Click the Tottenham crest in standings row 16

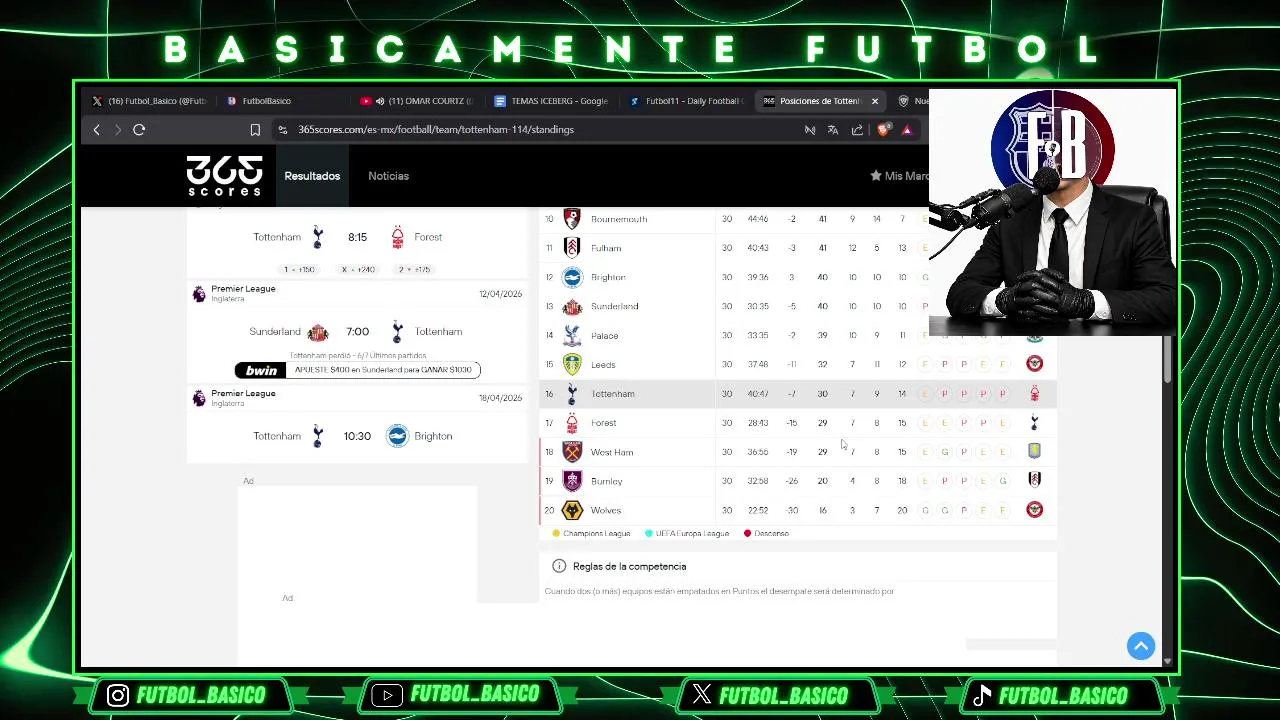tap(572, 394)
